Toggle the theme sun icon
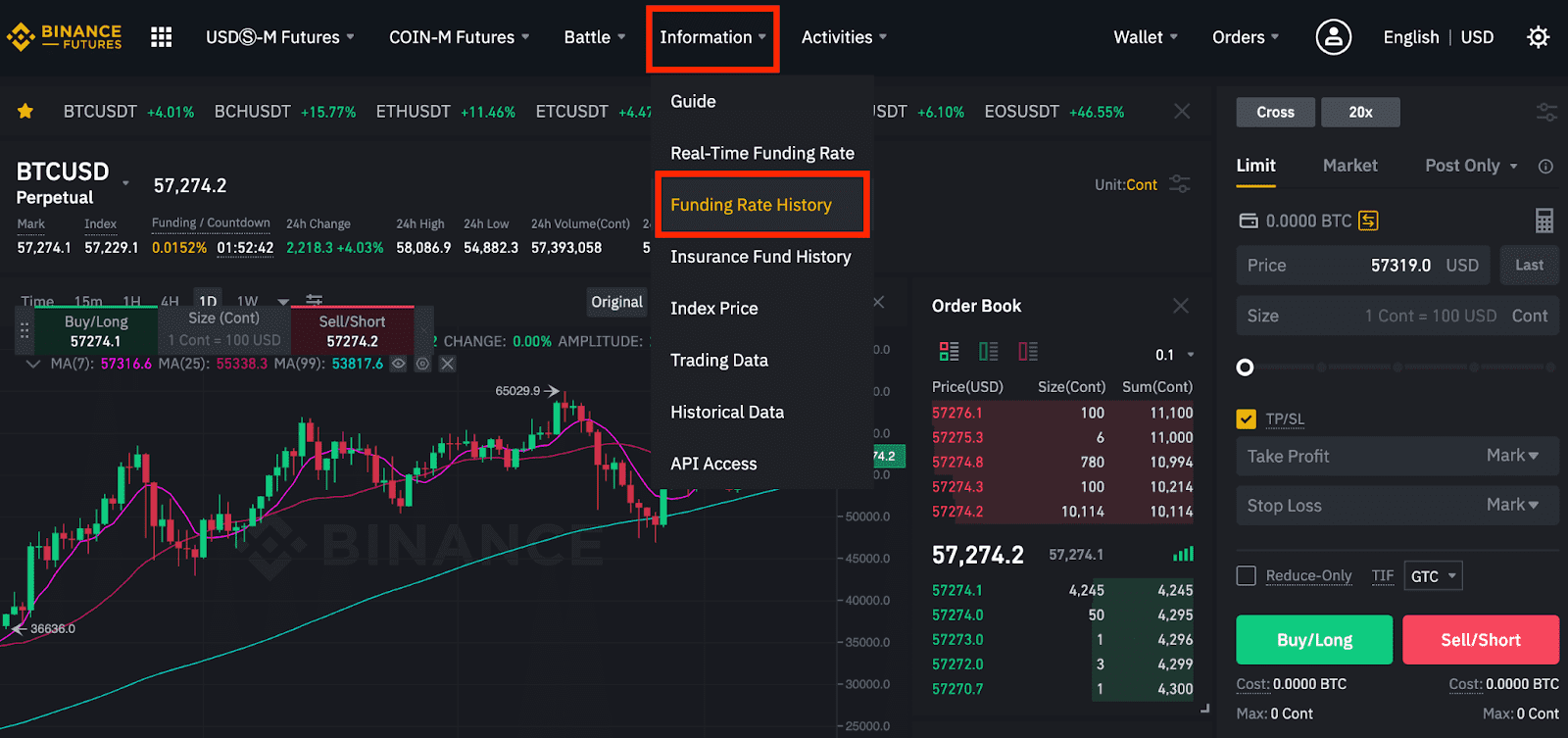1568x738 pixels. click(x=1539, y=37)
